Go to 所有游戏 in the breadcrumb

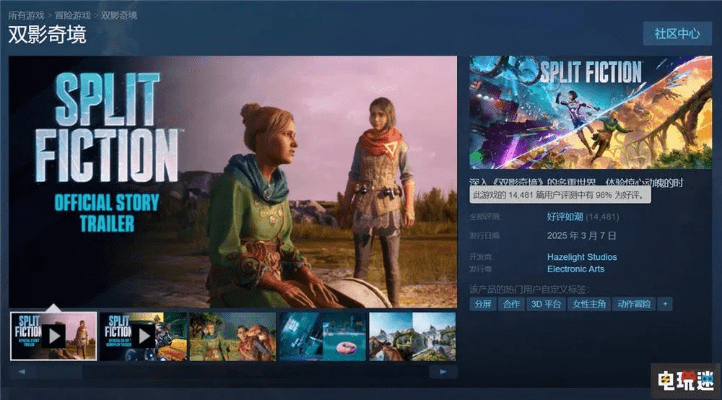26,16
